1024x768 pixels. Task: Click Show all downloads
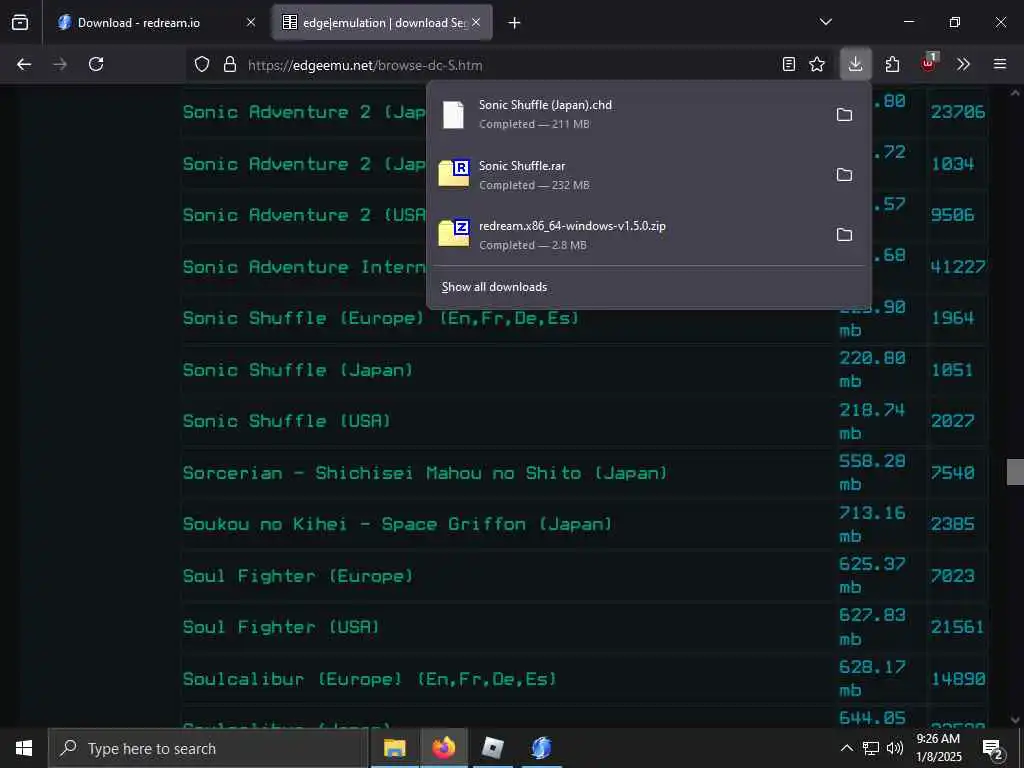coord(494,287)
